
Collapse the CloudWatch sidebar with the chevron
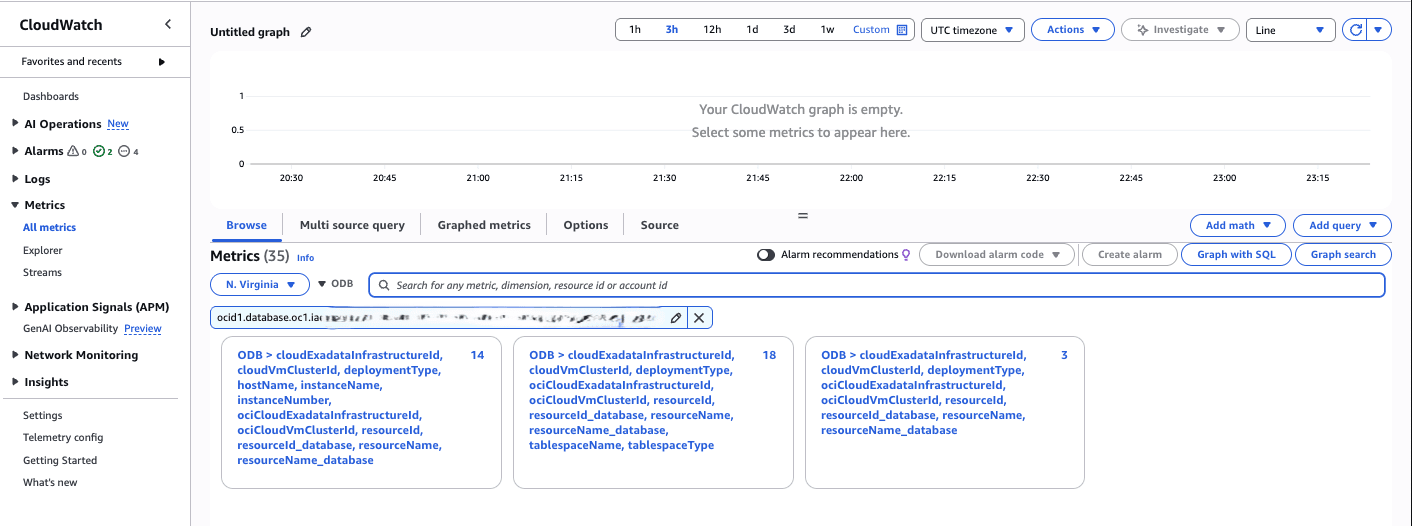point(168,24)
